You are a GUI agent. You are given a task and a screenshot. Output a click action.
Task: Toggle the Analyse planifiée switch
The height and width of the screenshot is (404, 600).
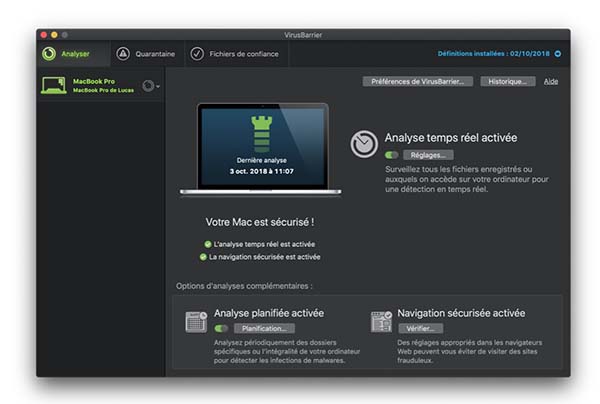[x=221, y=328]
